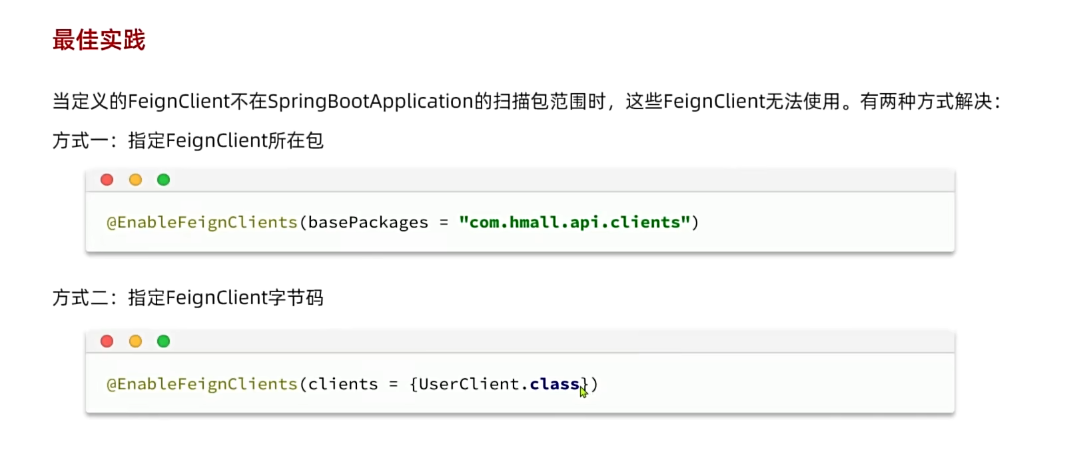
Task: Click the "com.hmall.api.clients" string literal
Action: [575, 222]
